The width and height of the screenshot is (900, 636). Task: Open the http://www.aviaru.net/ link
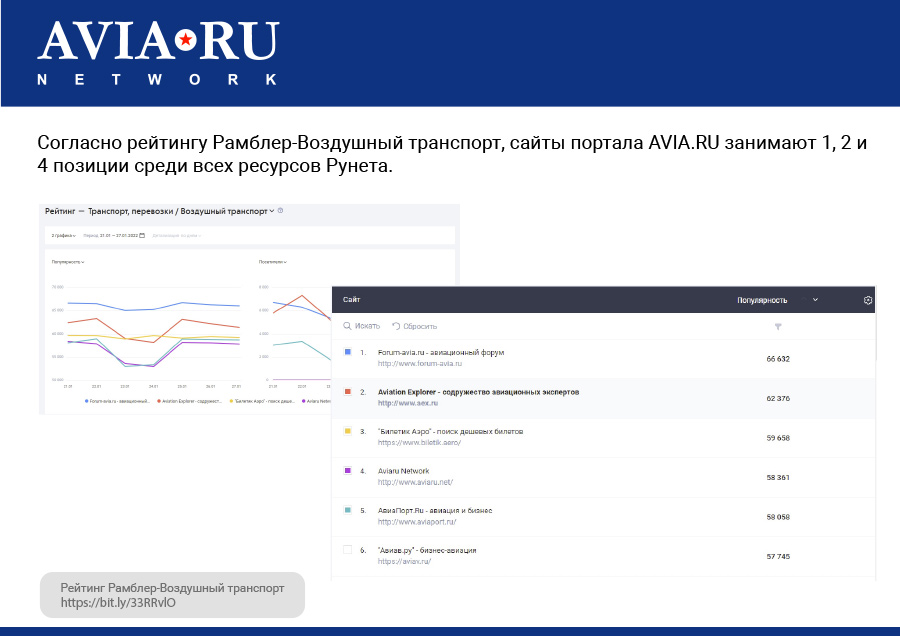[x=415, y=482]
